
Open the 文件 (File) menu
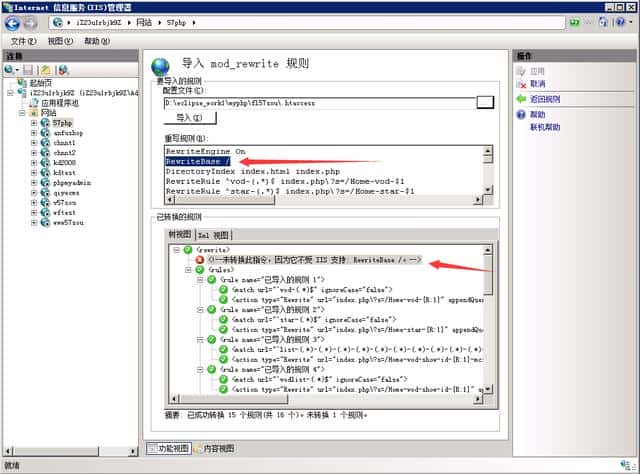click(x=23, y=41)
